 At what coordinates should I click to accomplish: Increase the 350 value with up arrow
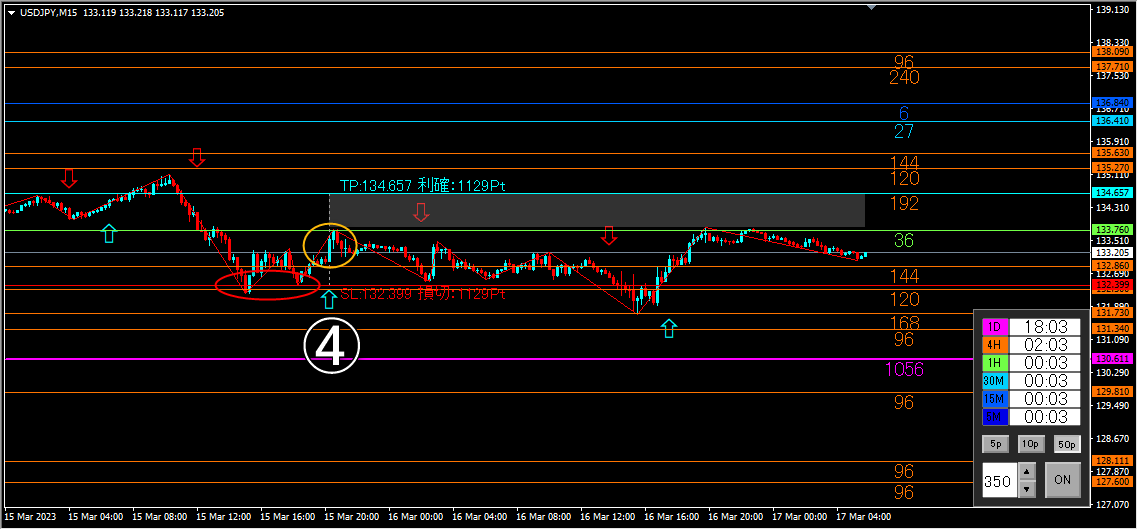pos(1026,472)
